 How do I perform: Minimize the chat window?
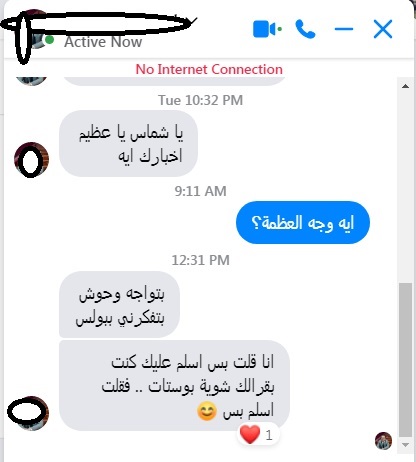click(x=344, y=29)
